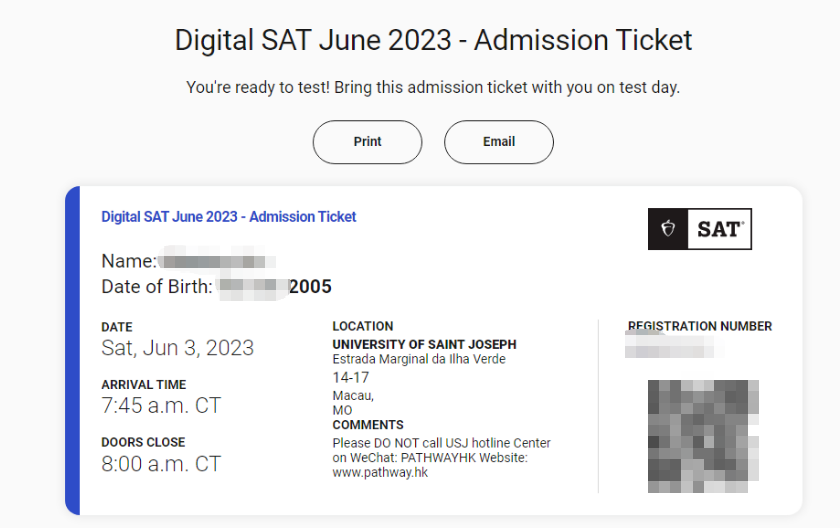Click the page title Digital SAT June 2023
840x528 pixels.
[x=433, y=41]
